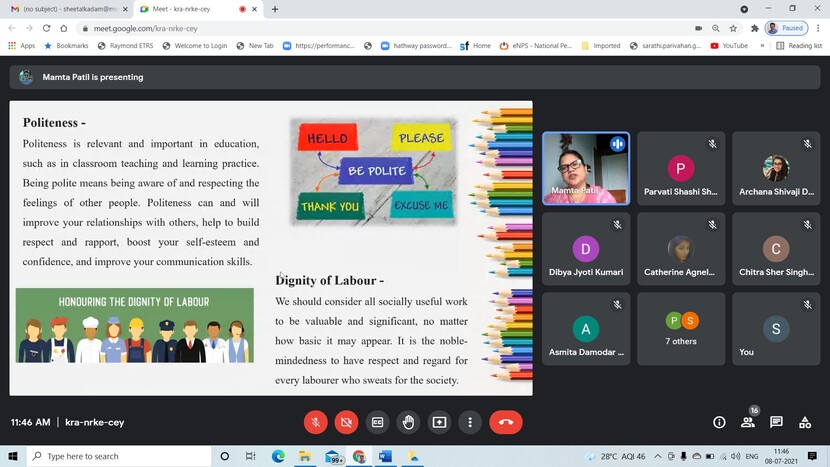Switch to the Gmail '(no subject)' tab

[x=65, y=9]
